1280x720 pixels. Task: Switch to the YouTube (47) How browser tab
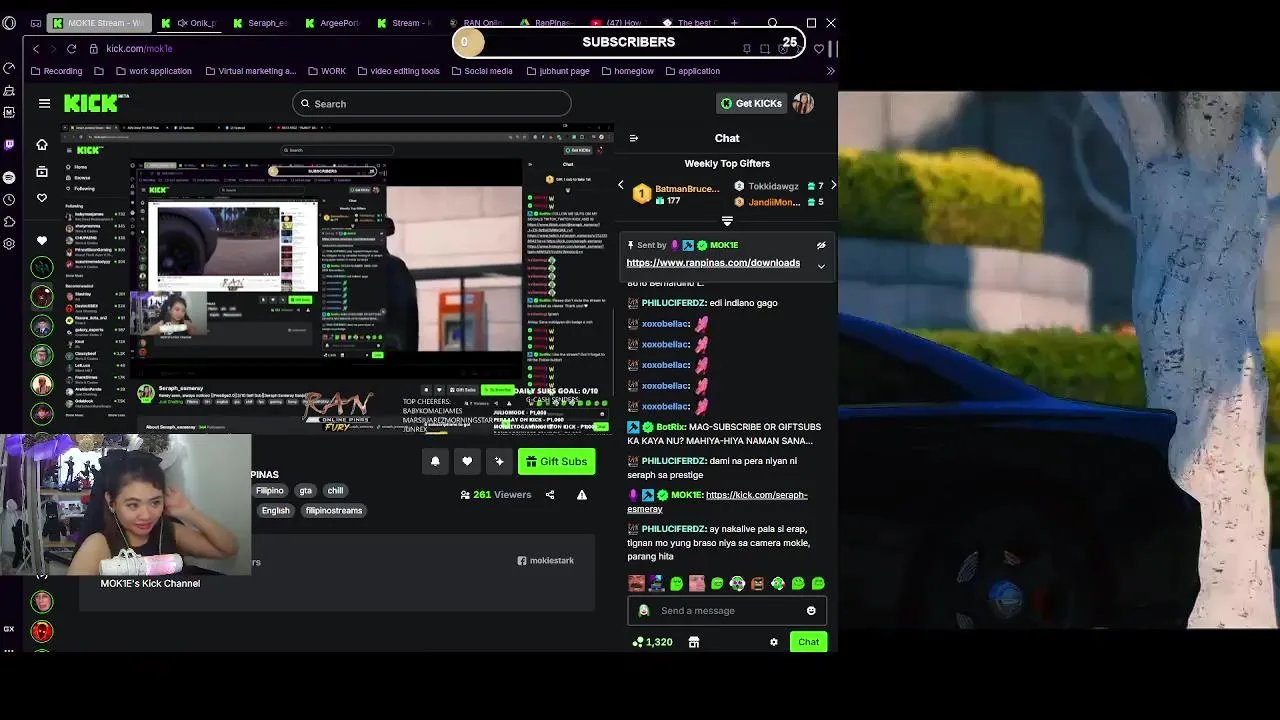tap(619, 22)
